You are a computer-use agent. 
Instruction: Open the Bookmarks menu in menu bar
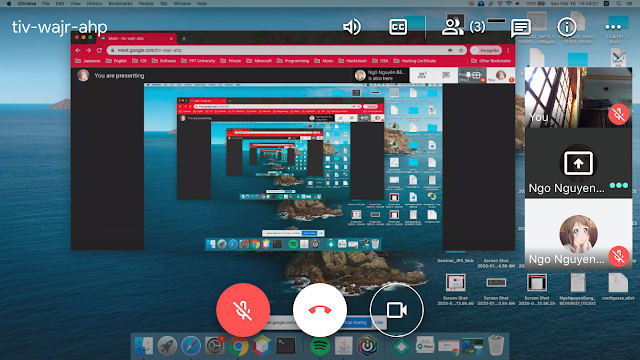click(120, 3)
